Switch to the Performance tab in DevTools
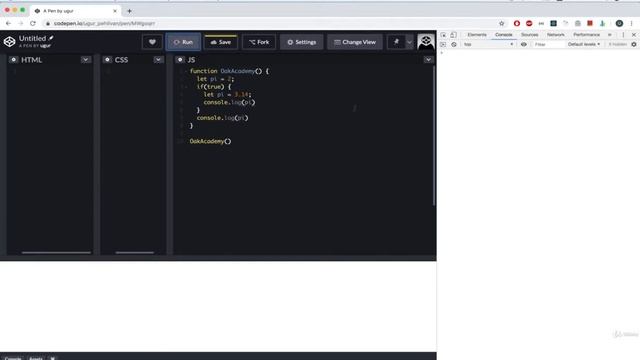640x360 pixels. 587,35
